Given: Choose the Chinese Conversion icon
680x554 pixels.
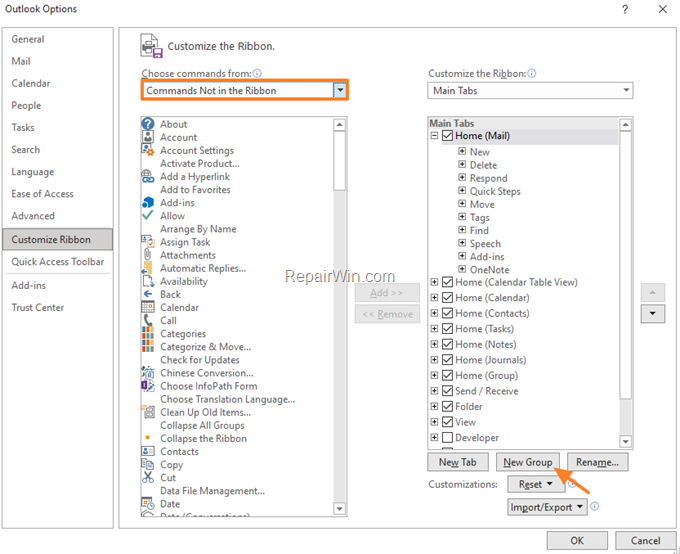Looking at the screenshot, I should 148,373.
